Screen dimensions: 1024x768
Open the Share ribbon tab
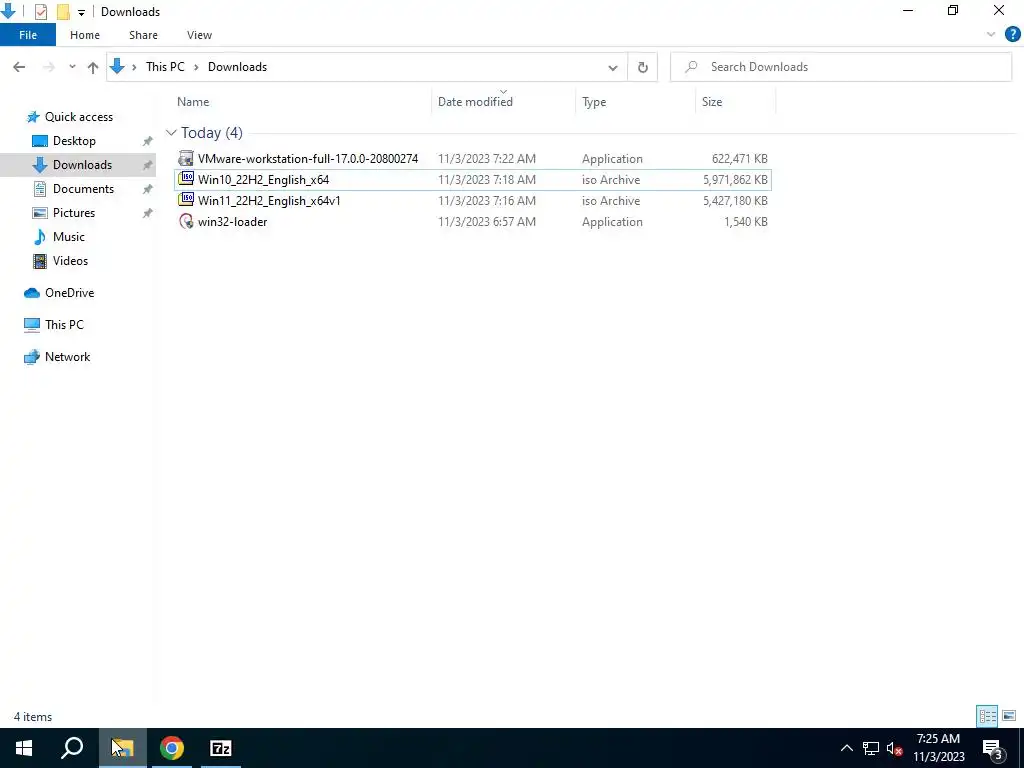143,35
